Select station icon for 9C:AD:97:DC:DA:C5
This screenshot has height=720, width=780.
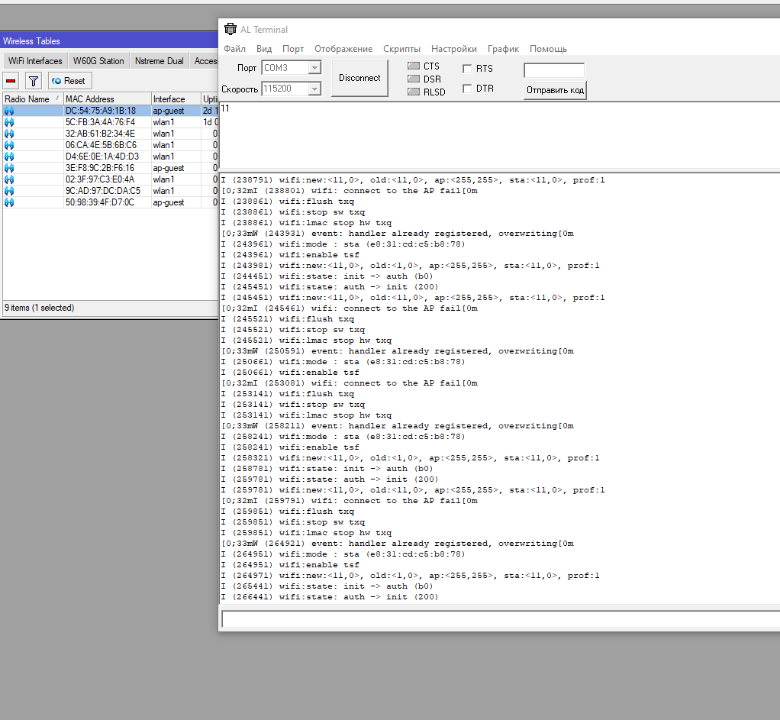(9, 191)
